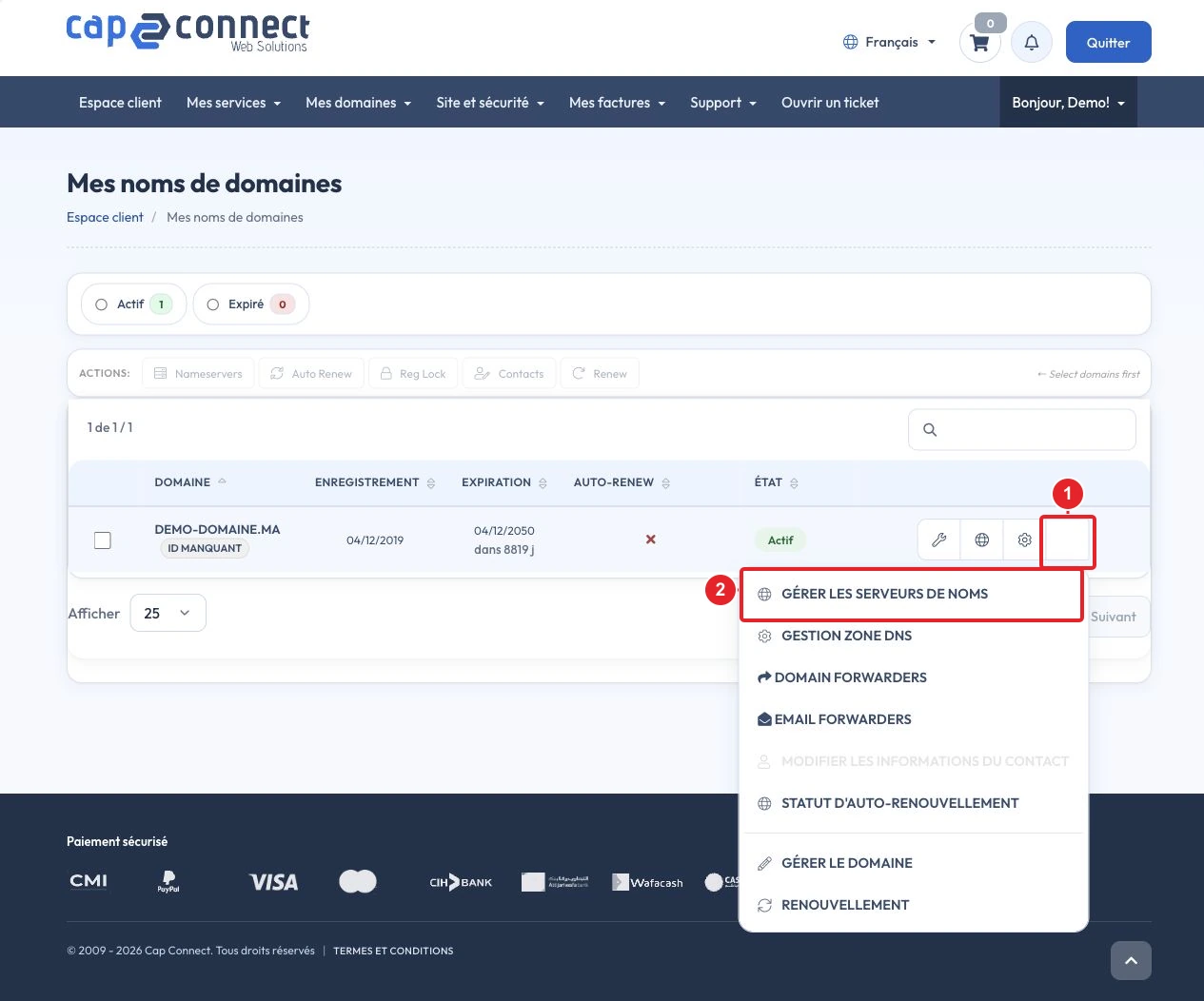The width and height of the screenshot is (1204, 1001).
Task: Sort by the Auto-Renew column
Action: tap(622, 482)
